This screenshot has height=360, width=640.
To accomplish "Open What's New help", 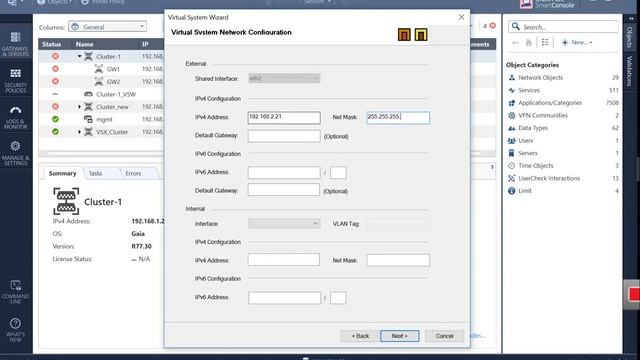I will [16, 329].
